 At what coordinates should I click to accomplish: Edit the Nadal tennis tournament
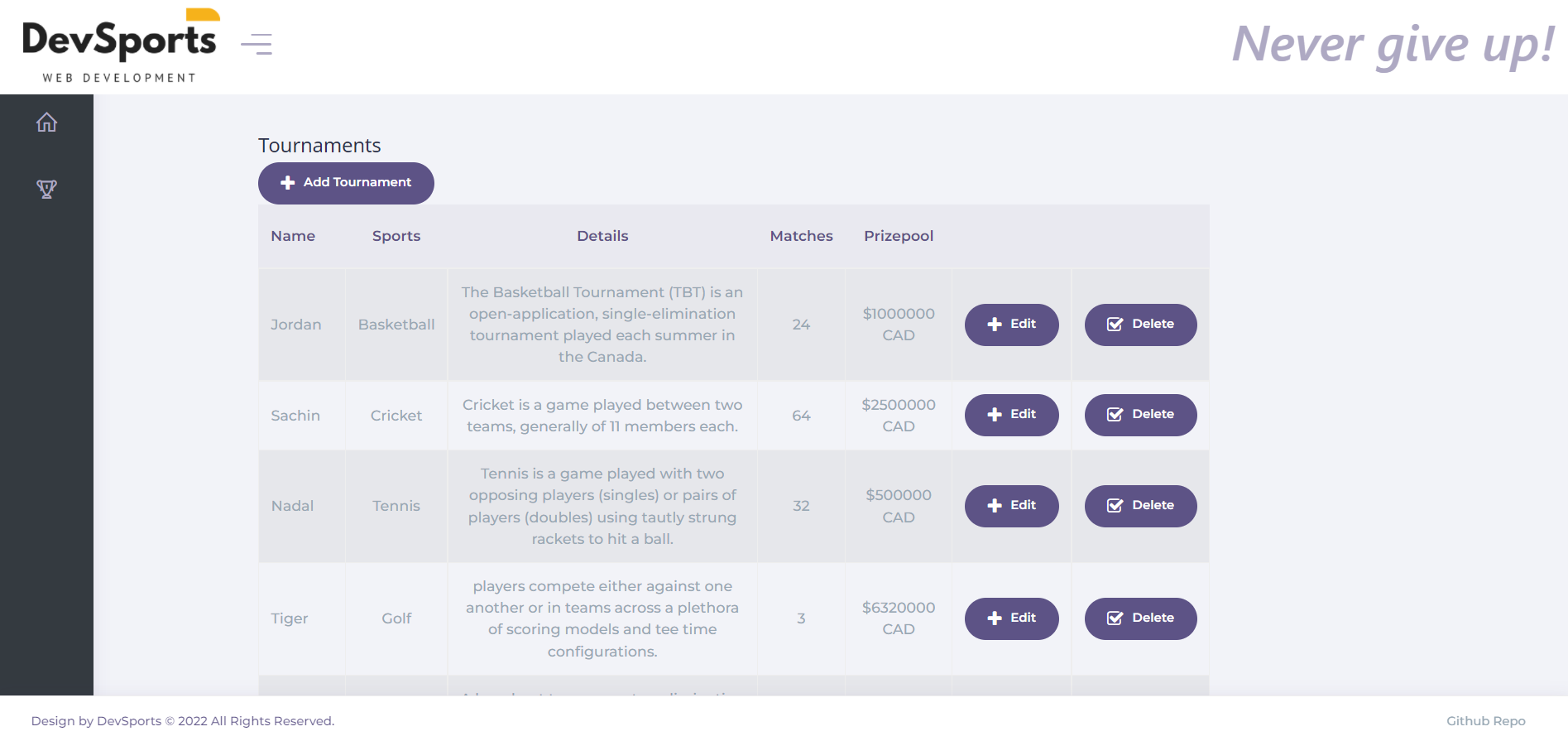pyautogui.click(x=1011, y=506)
